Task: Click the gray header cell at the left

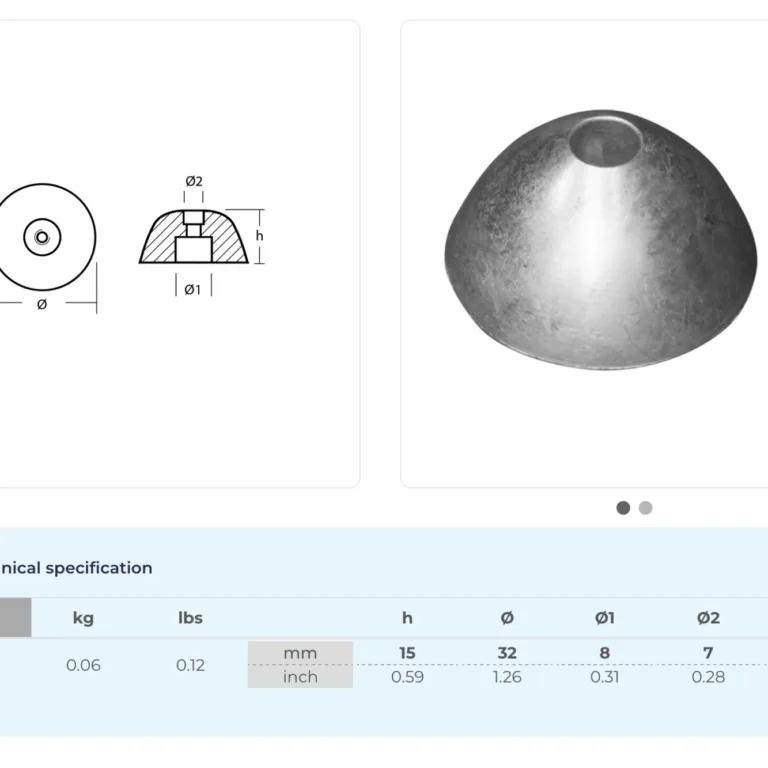Action: [14, 618]
